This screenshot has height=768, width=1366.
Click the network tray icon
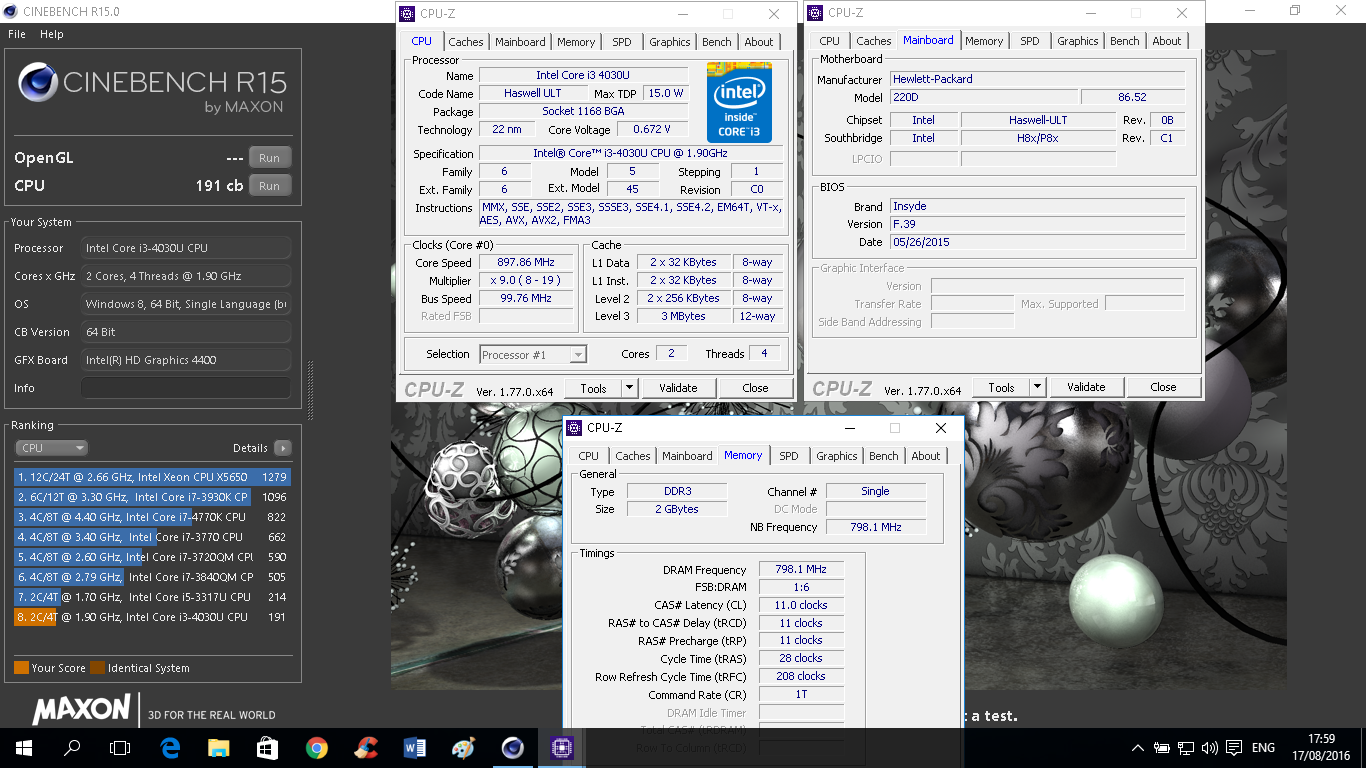click(x=1186, y=748)
